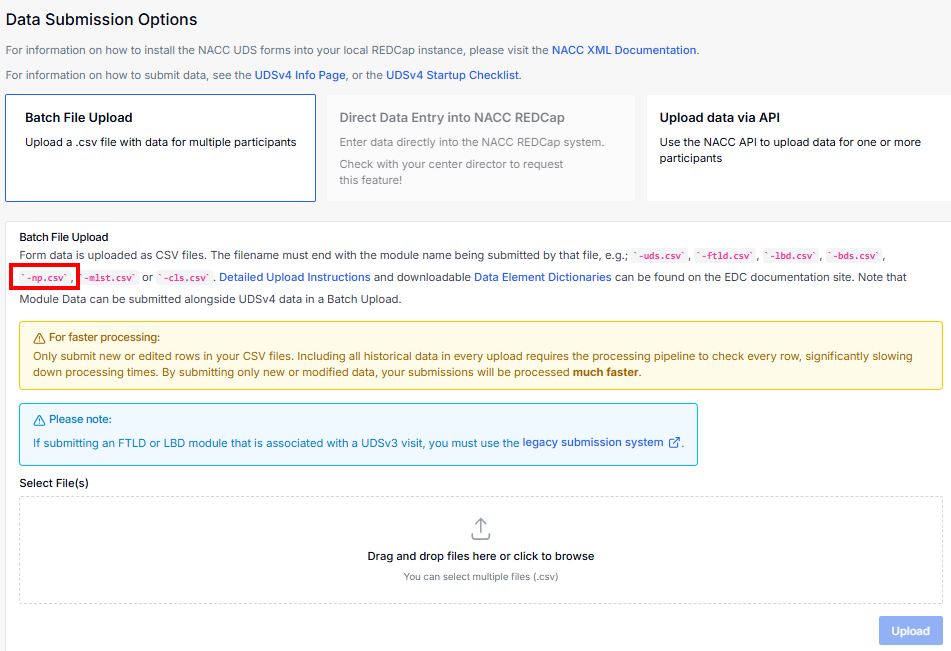Click the `-uds.csv` code snippet
This screenshot has height=651, width=951.
click(658, 256)
